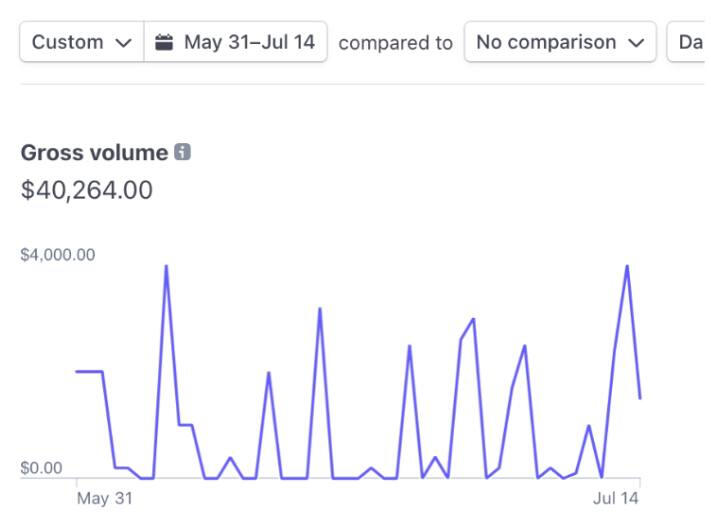Select the $40,264.00 total amount

87,190
